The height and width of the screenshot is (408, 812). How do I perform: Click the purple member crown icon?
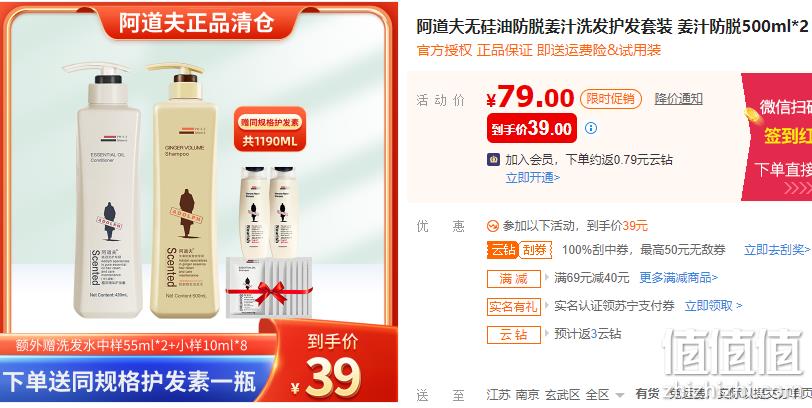click(x=494, y=159)
